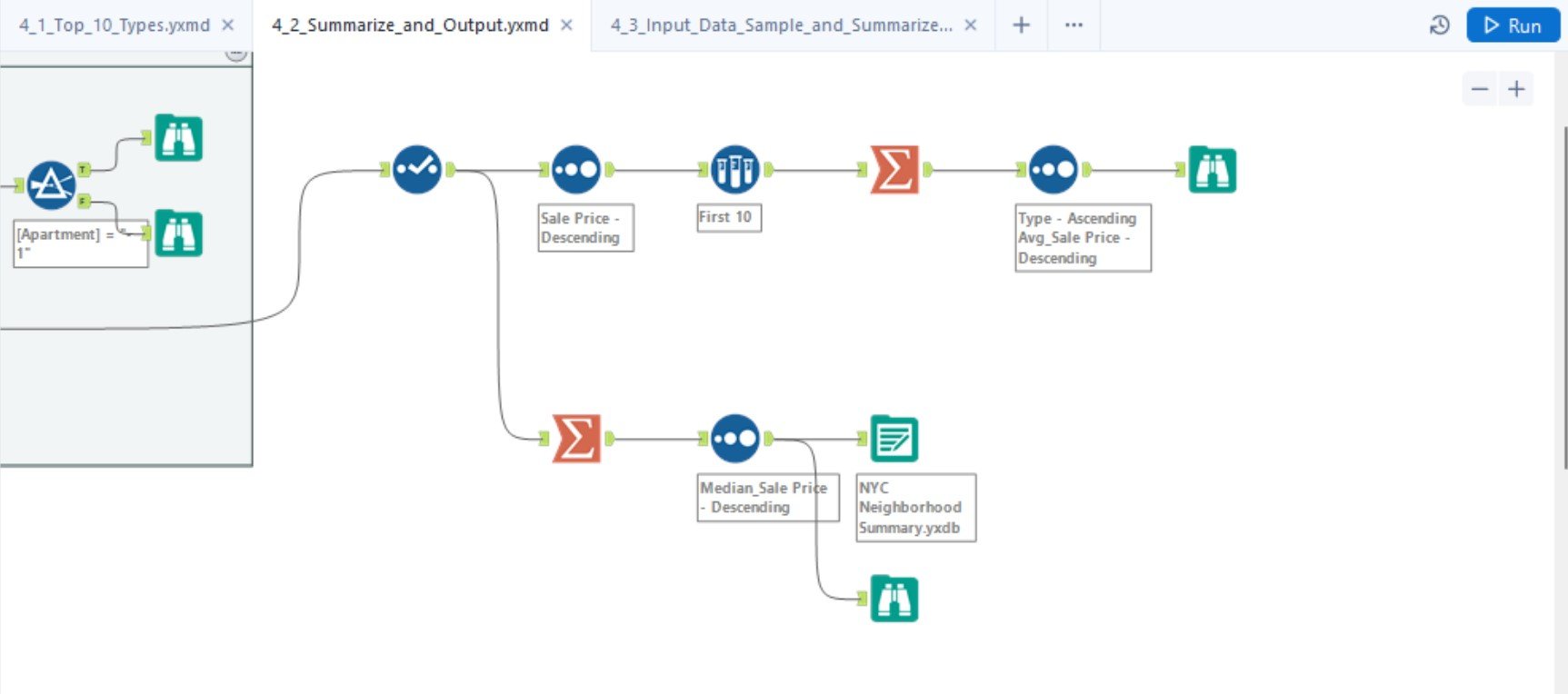Select the 4_2_Summarize_and_Output.yxmd tab
The image size is (1568, 694).
click(x=410, y=25)
